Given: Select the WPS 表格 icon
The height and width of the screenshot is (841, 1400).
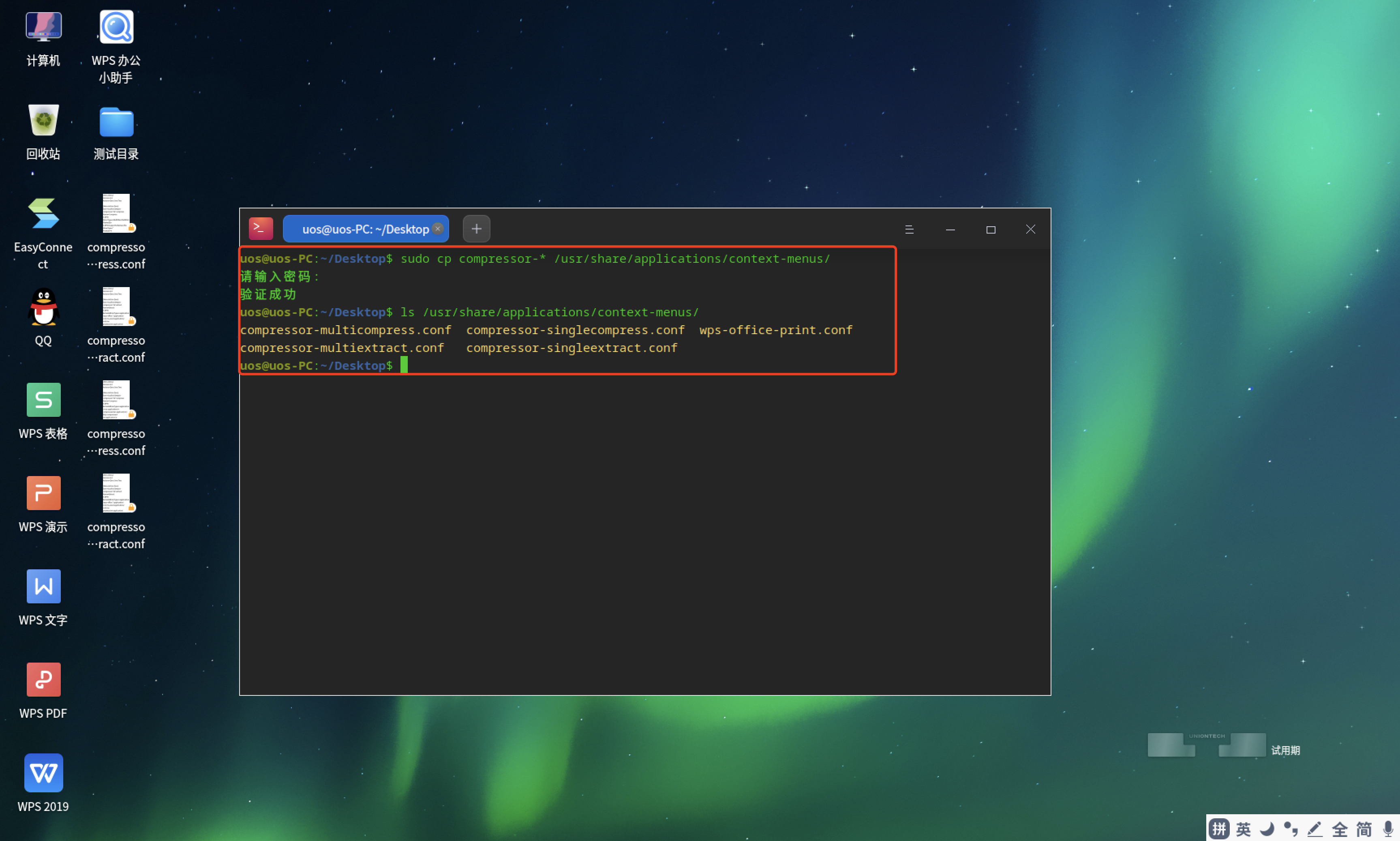Looking at the screenshot, I should coord(43,400).
